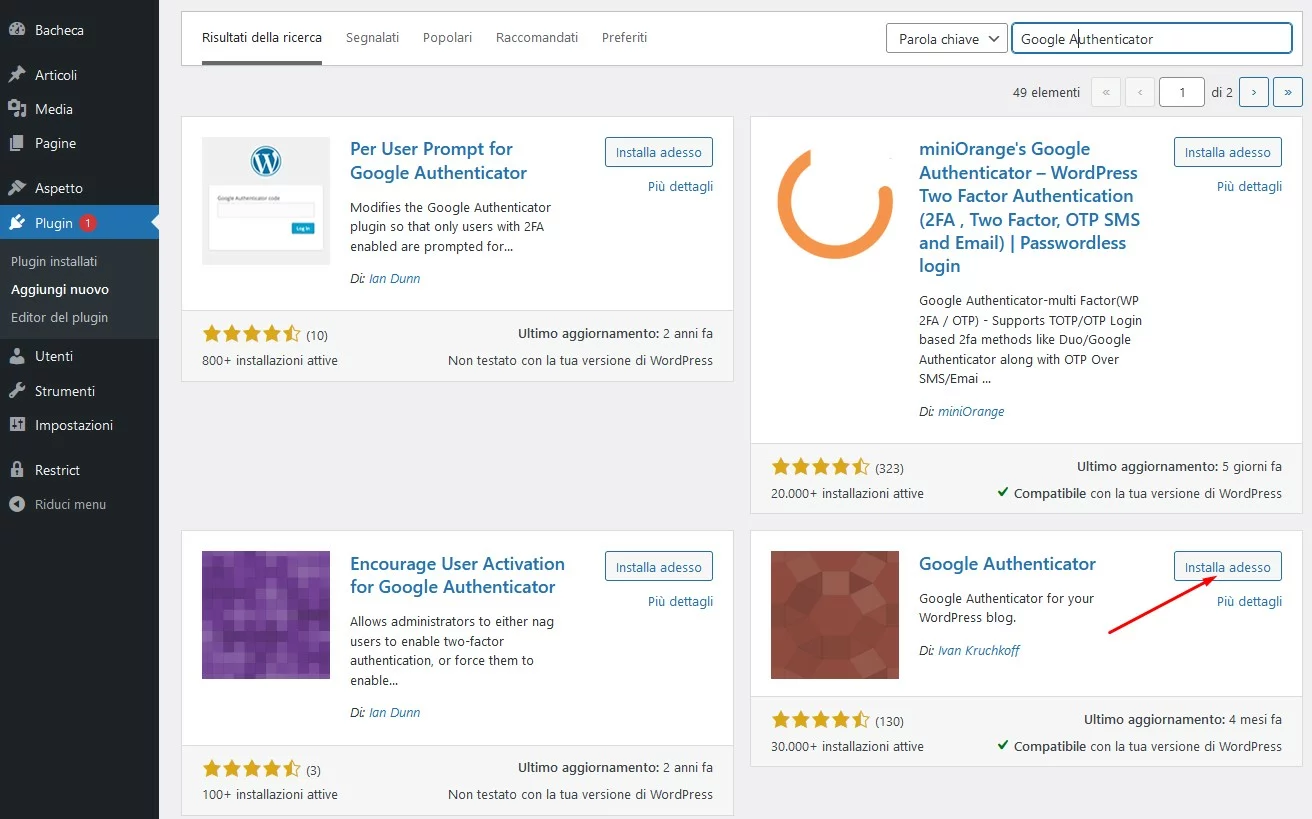The height and width of the screenshot is (819, 1312).
Task: Click the Articoli pin icon
Action: click(x=17, y=75)
